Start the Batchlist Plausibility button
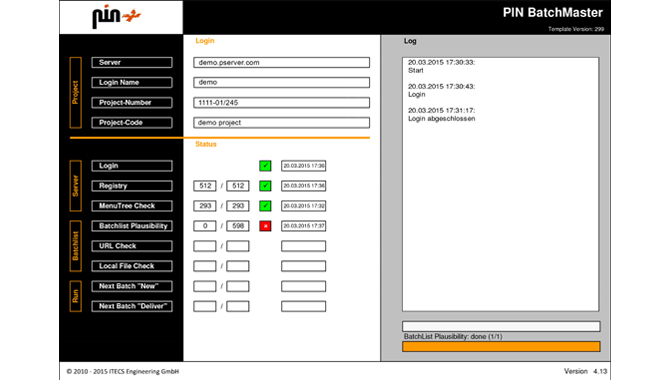The width and height of the screenshot is (660, 380). tap(132, 226)
